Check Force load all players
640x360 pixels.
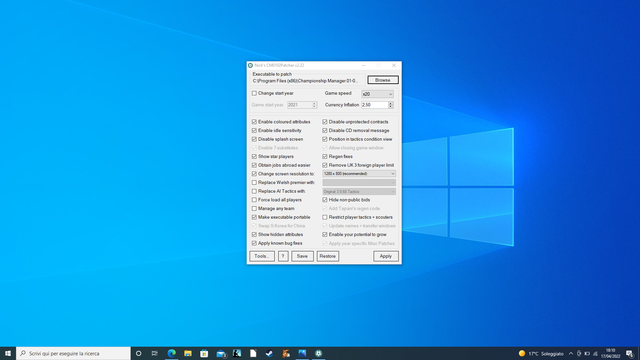(x=254, y=200)
